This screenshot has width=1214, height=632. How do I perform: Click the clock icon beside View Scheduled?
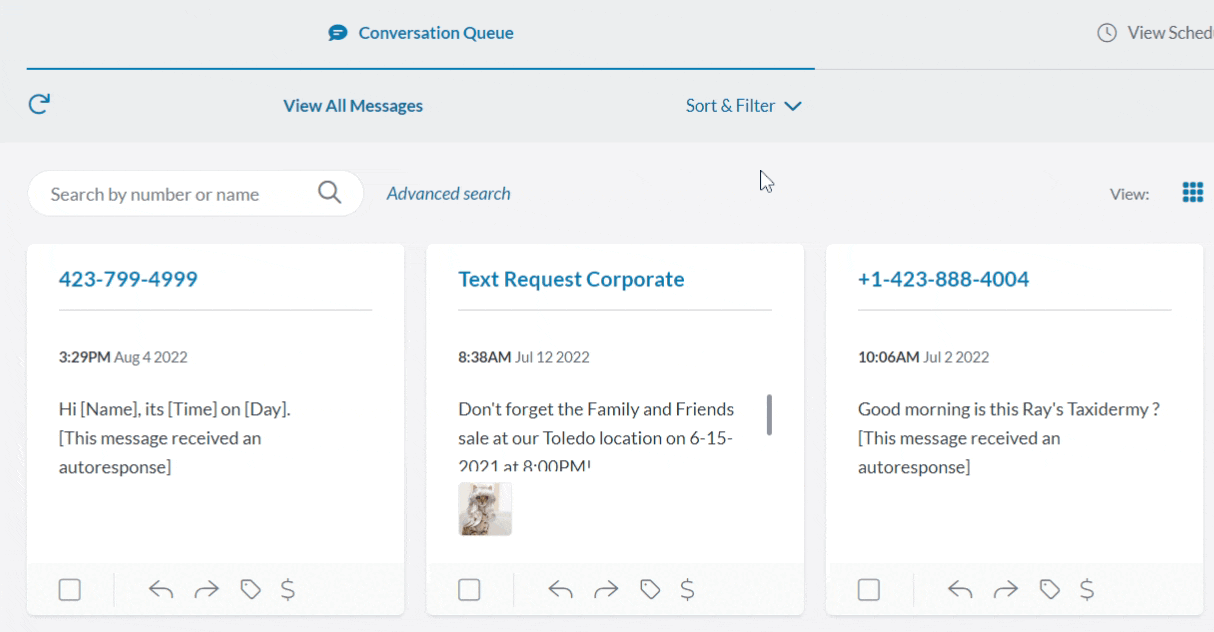[1106, 31]
